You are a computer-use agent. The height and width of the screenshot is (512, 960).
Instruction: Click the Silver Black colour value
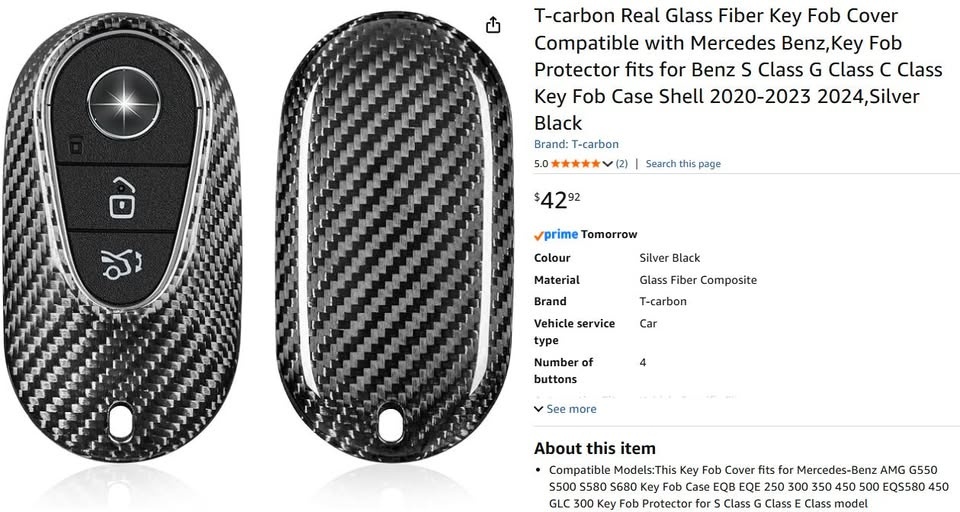(x=670, y=258)
